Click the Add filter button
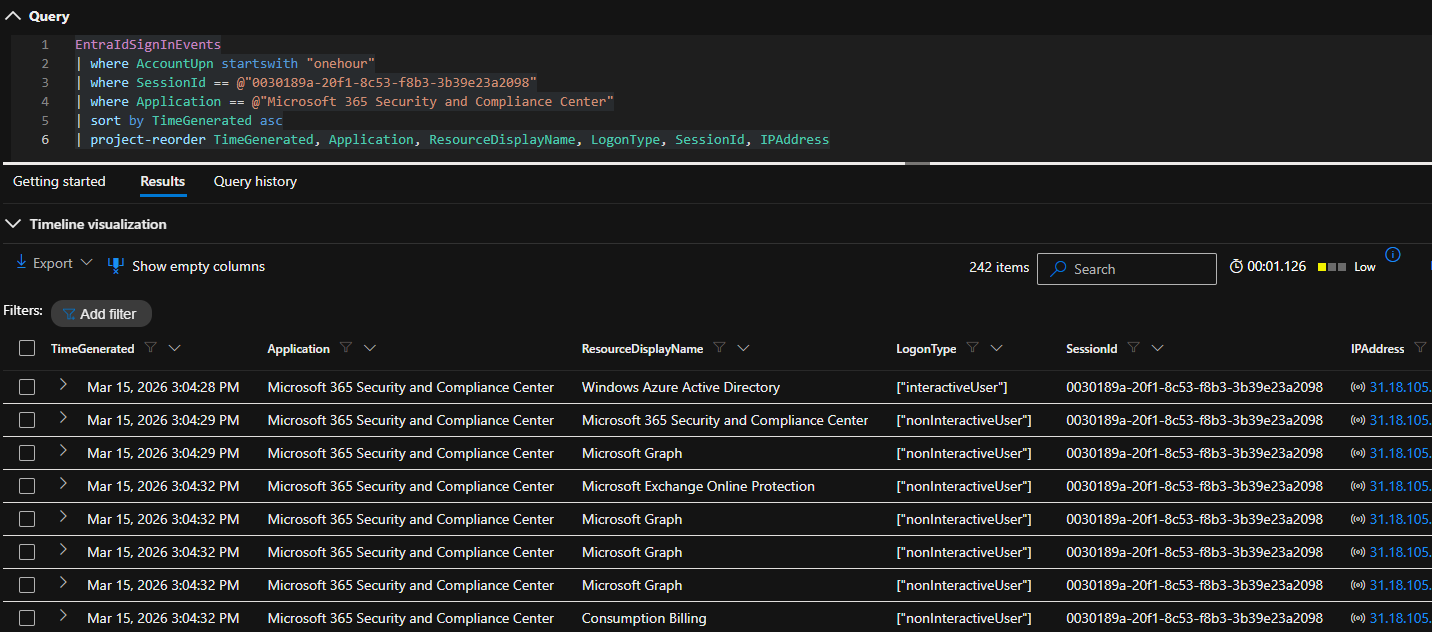 click(101, 313)
